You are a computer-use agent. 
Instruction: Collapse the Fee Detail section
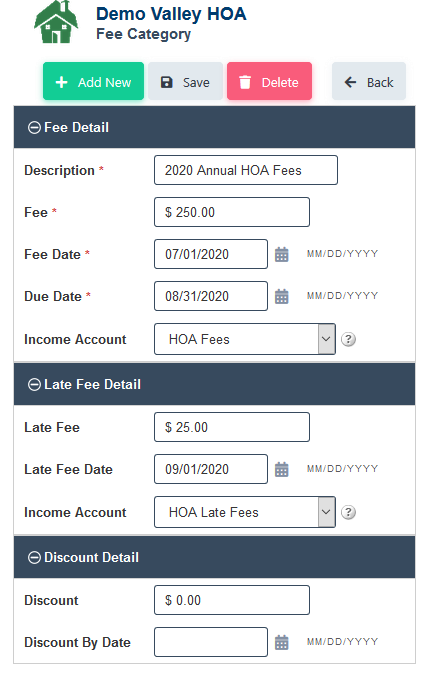pyautogui.click(x=34, y=128)
